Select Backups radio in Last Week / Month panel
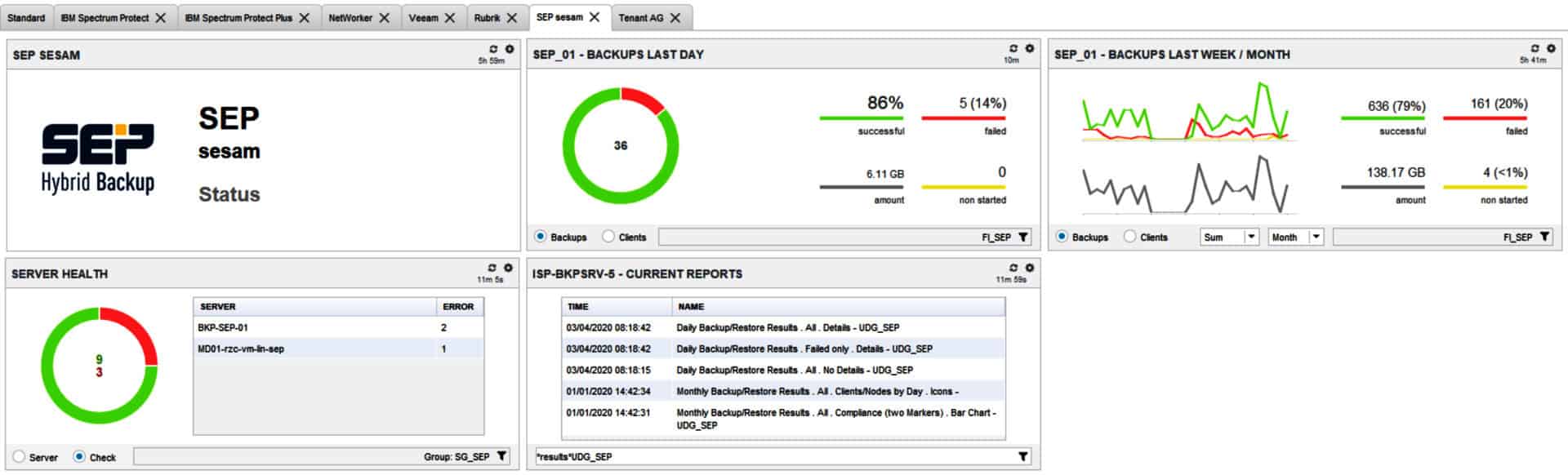Image resolution: width=1568 pixels, height=475 pixels. click(1062, 237)
